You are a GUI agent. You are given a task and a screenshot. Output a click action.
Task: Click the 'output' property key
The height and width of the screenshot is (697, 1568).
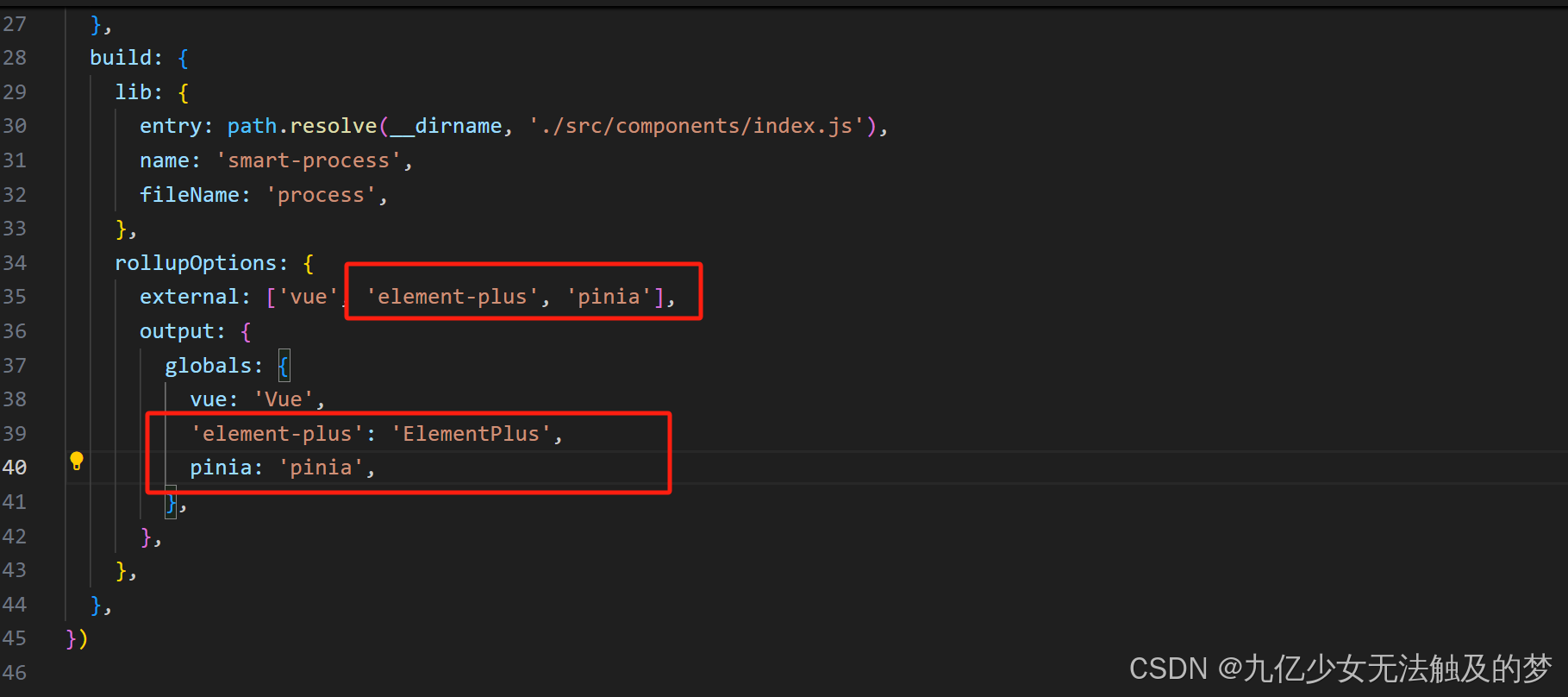tap(177, 331)
